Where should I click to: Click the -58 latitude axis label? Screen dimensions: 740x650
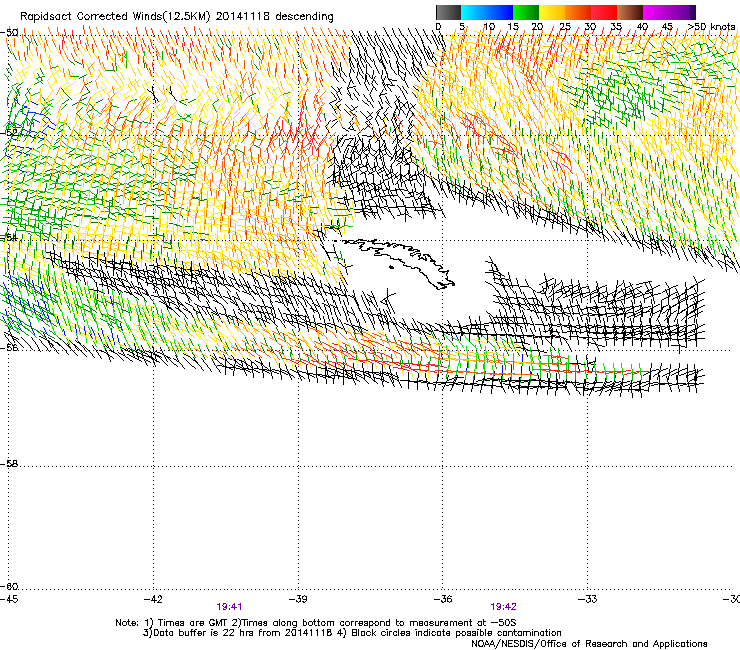9,464
